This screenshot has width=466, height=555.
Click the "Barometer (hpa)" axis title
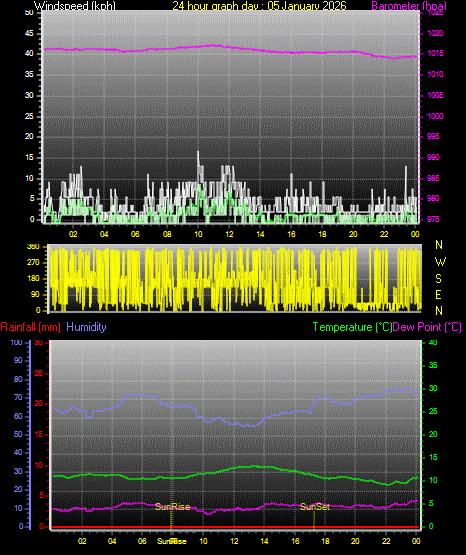coord(409,6)
